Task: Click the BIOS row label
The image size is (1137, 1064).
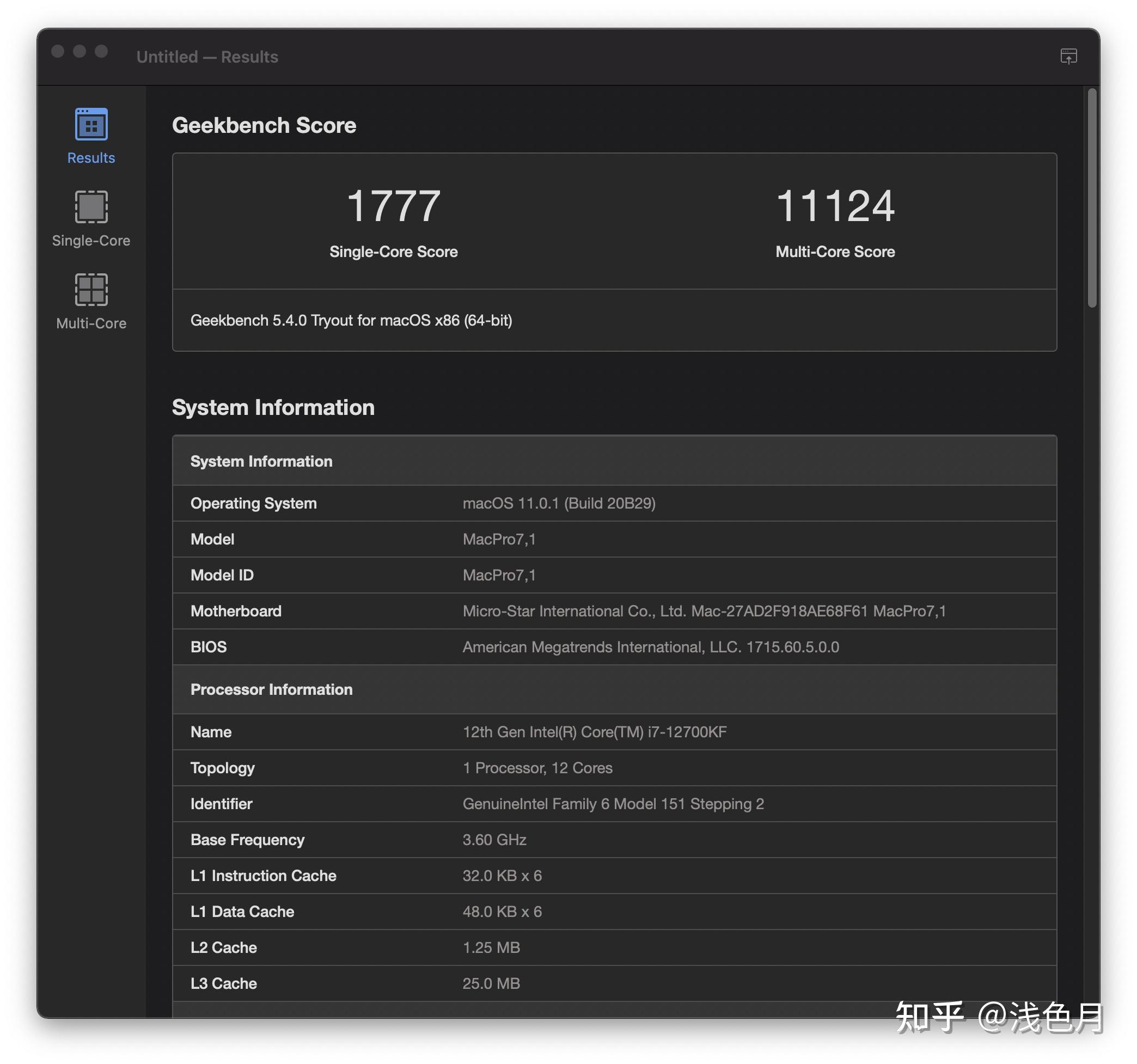Action: coord(208,647)
